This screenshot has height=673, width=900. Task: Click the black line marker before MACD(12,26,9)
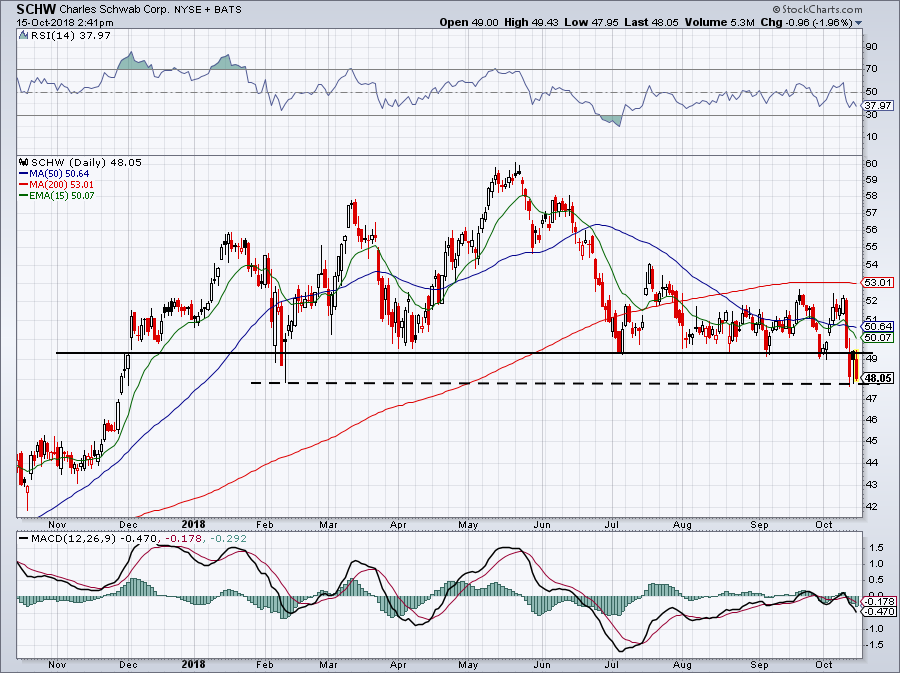tap(24, 539)
